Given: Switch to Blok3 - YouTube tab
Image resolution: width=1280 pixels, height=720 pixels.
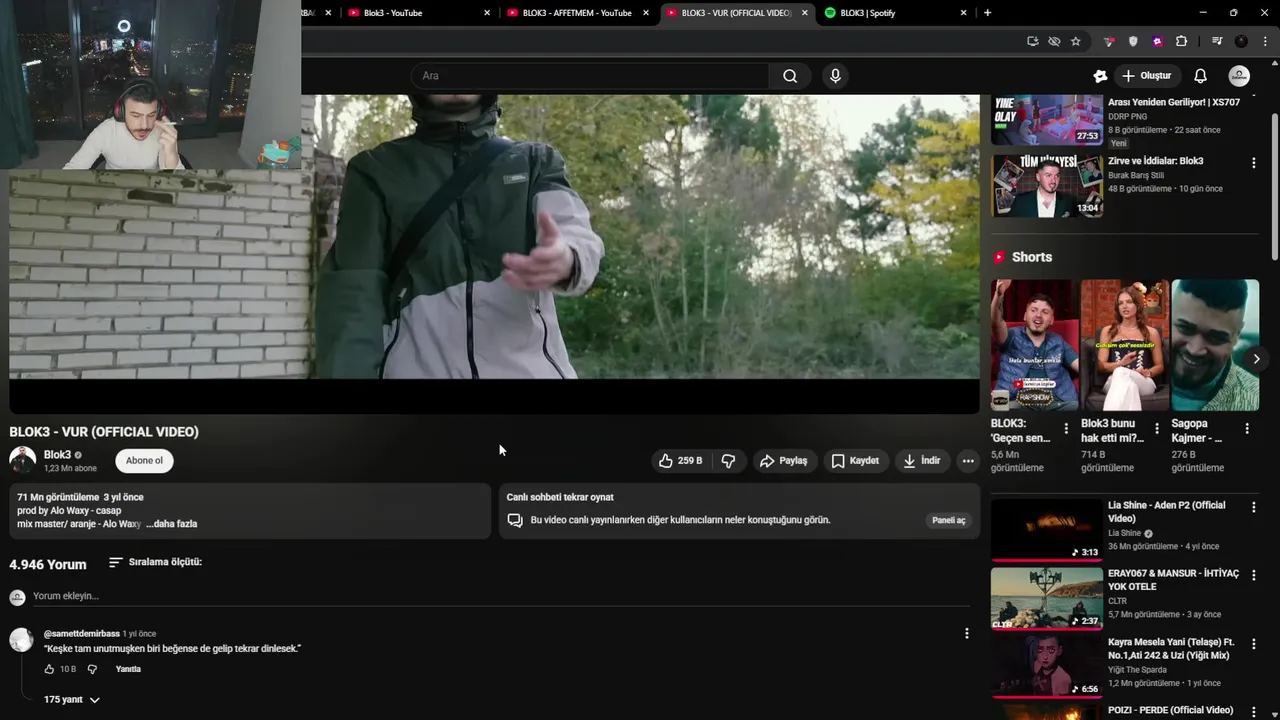Looking at the screenshot, I should [416, 13].
